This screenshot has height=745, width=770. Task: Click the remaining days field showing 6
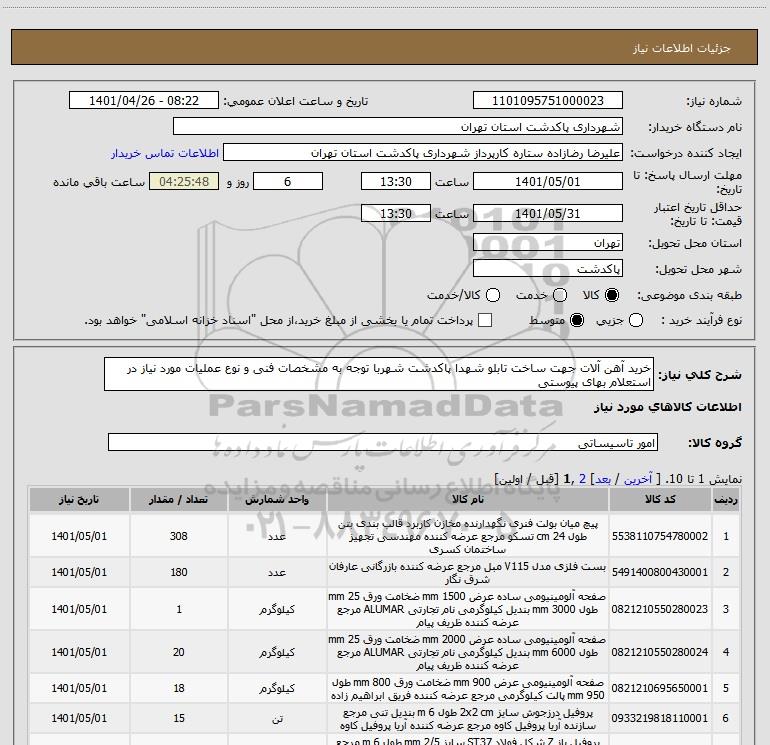coord(288,181)
